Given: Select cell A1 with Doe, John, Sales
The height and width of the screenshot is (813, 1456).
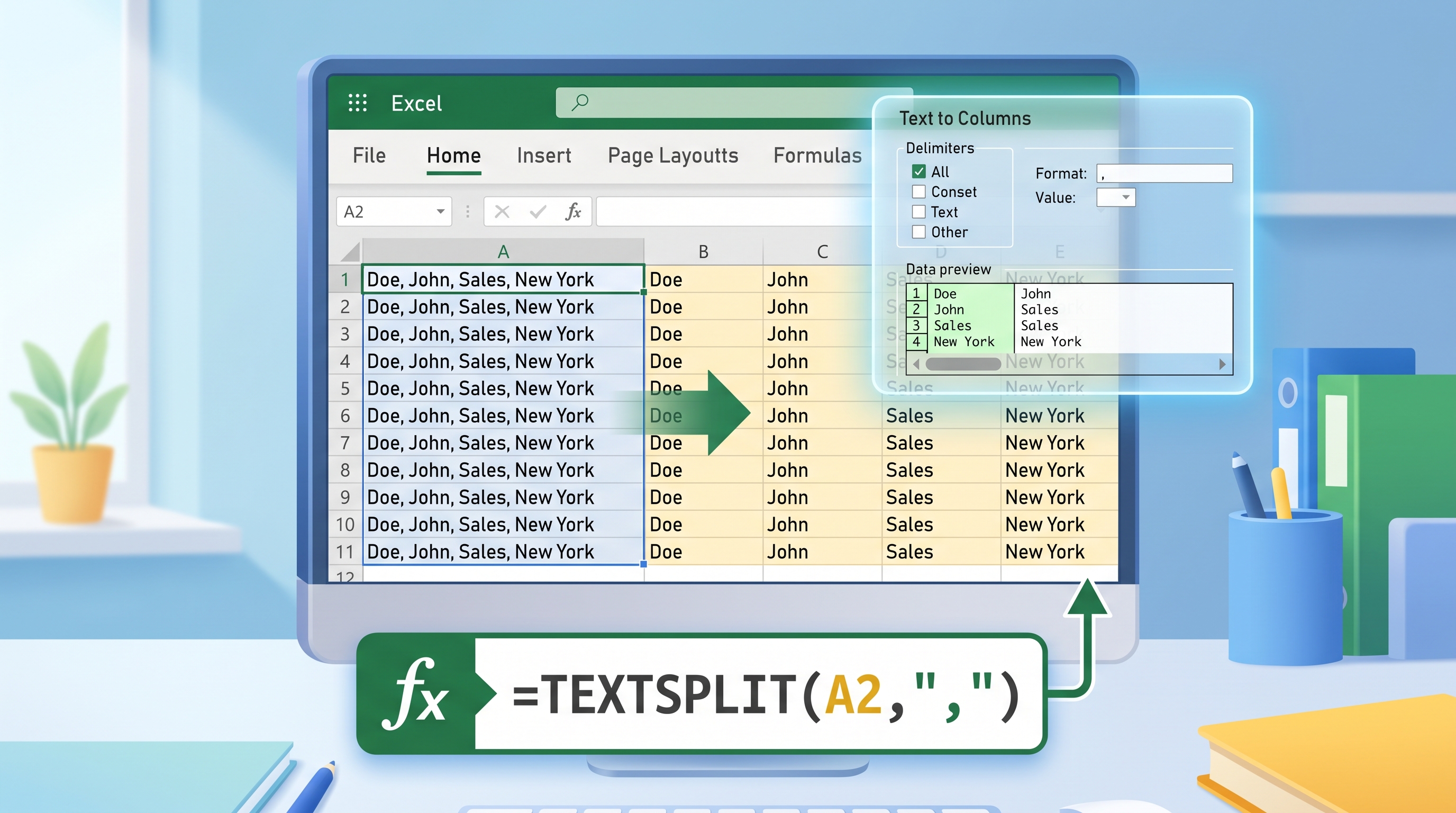Looking at the screenshot, I should 503,279.
